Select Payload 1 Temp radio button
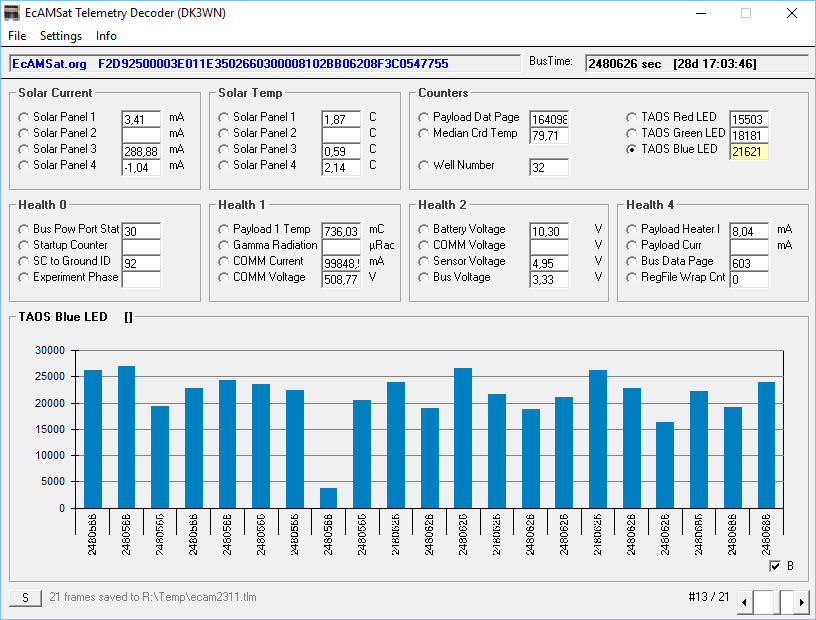 click(224, 230)
